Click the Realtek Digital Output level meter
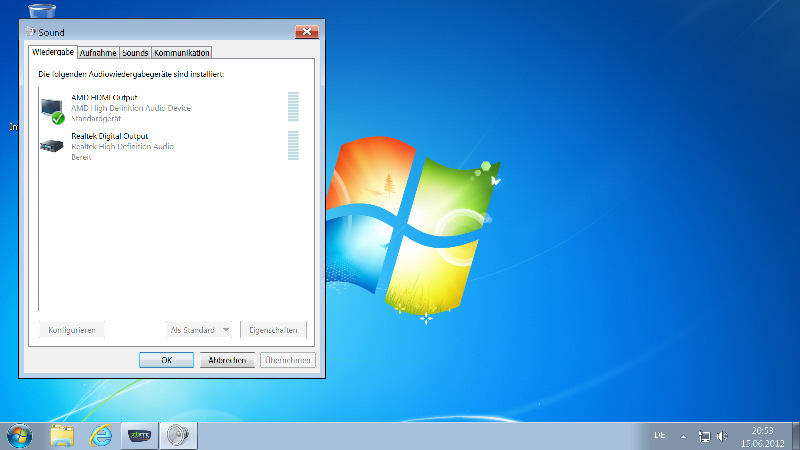The width and height of the screenshot is (800, 450). tap(293, 145)
